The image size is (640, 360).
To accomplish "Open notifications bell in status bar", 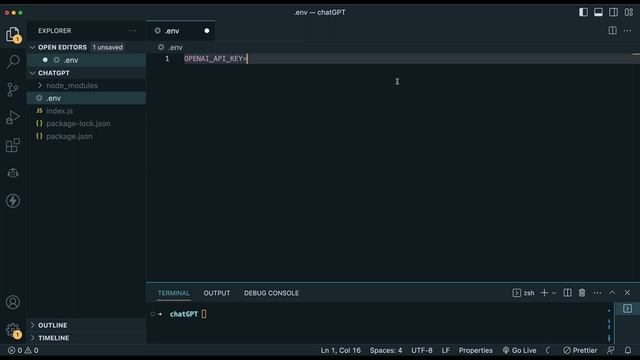I will pos(628,351).
